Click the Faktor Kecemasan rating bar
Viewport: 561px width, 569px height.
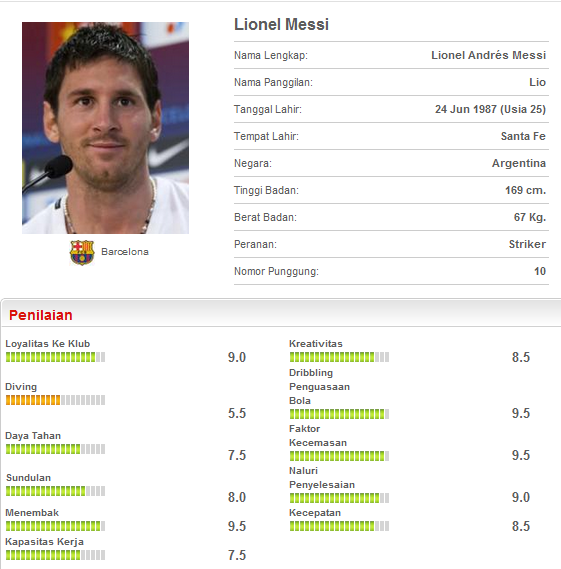point(339,456)
